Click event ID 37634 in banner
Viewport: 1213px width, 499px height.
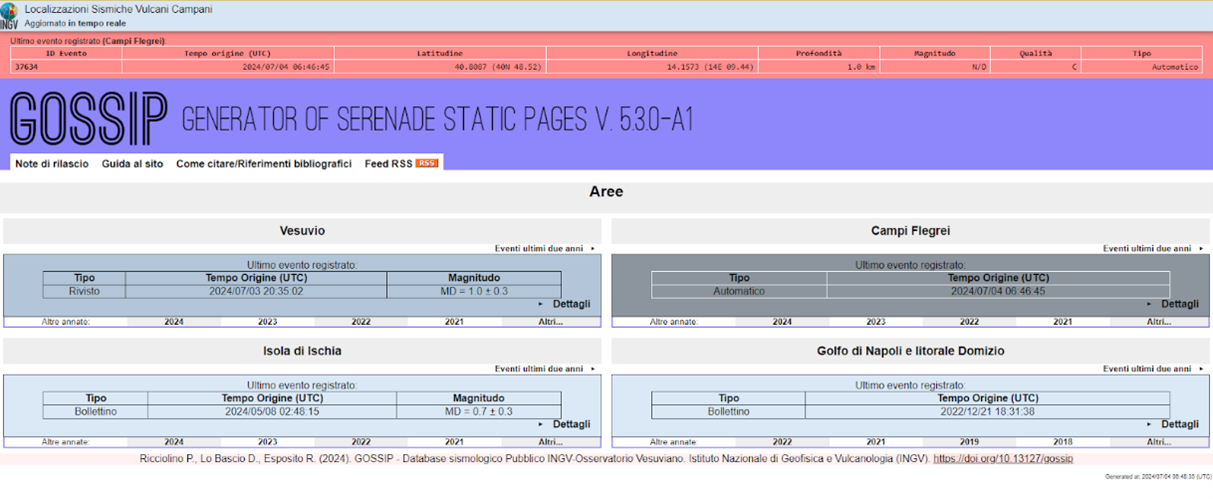pos(26,67)
